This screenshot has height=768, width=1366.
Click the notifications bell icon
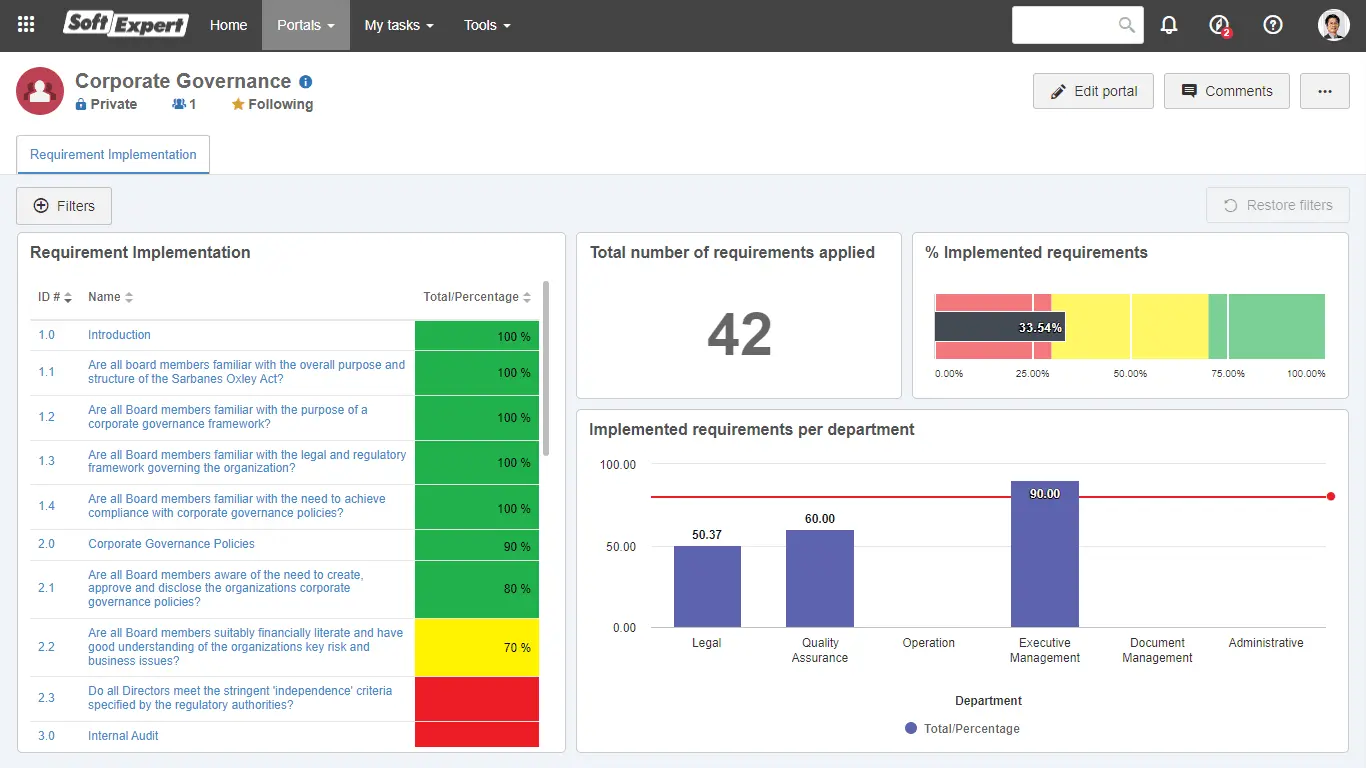1169,25
